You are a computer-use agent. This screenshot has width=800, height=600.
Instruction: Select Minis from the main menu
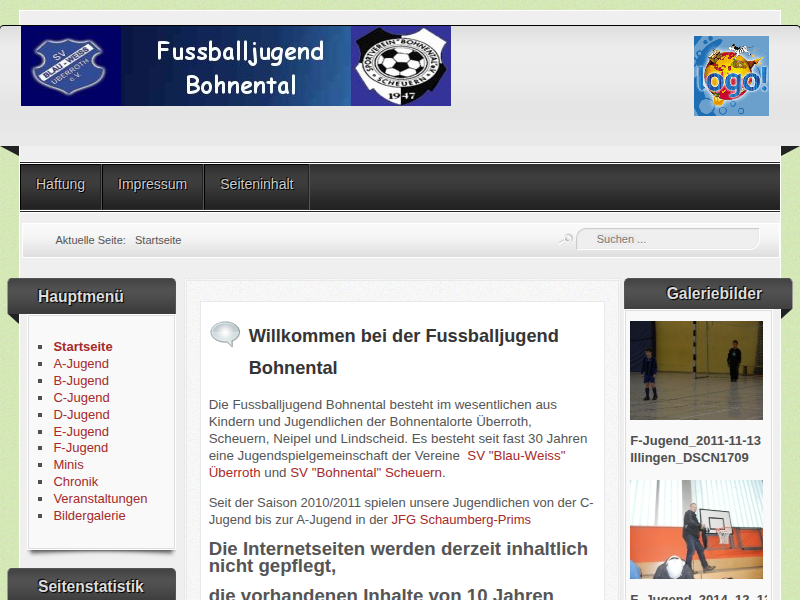(68, 465)
